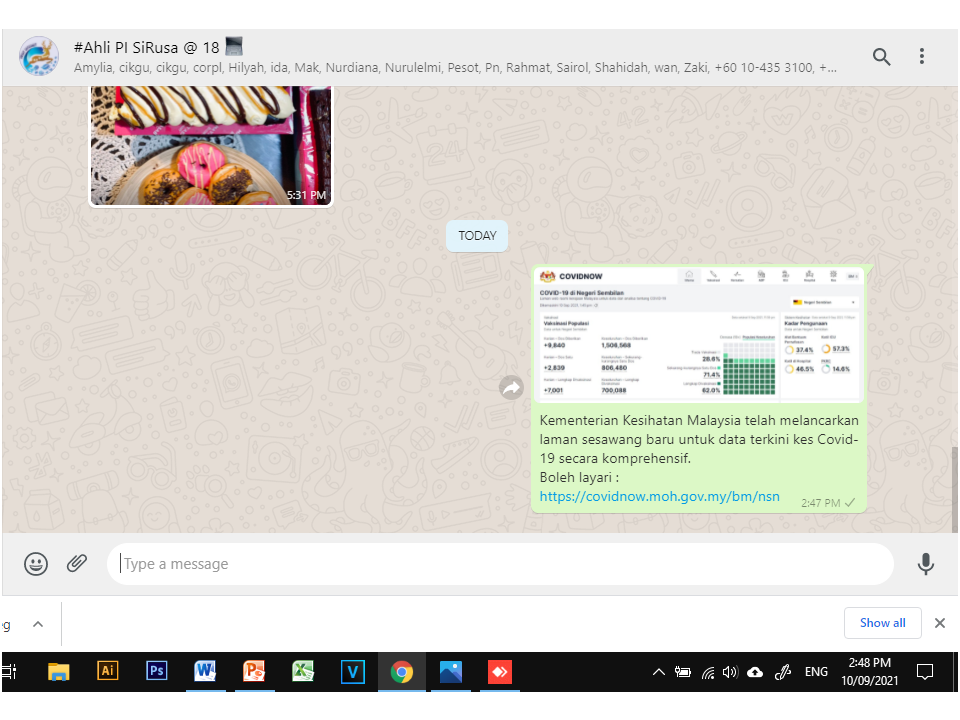Click Show all downloads button
The width and height of the screenshot is (960, 720).
[x=882, y=623]
